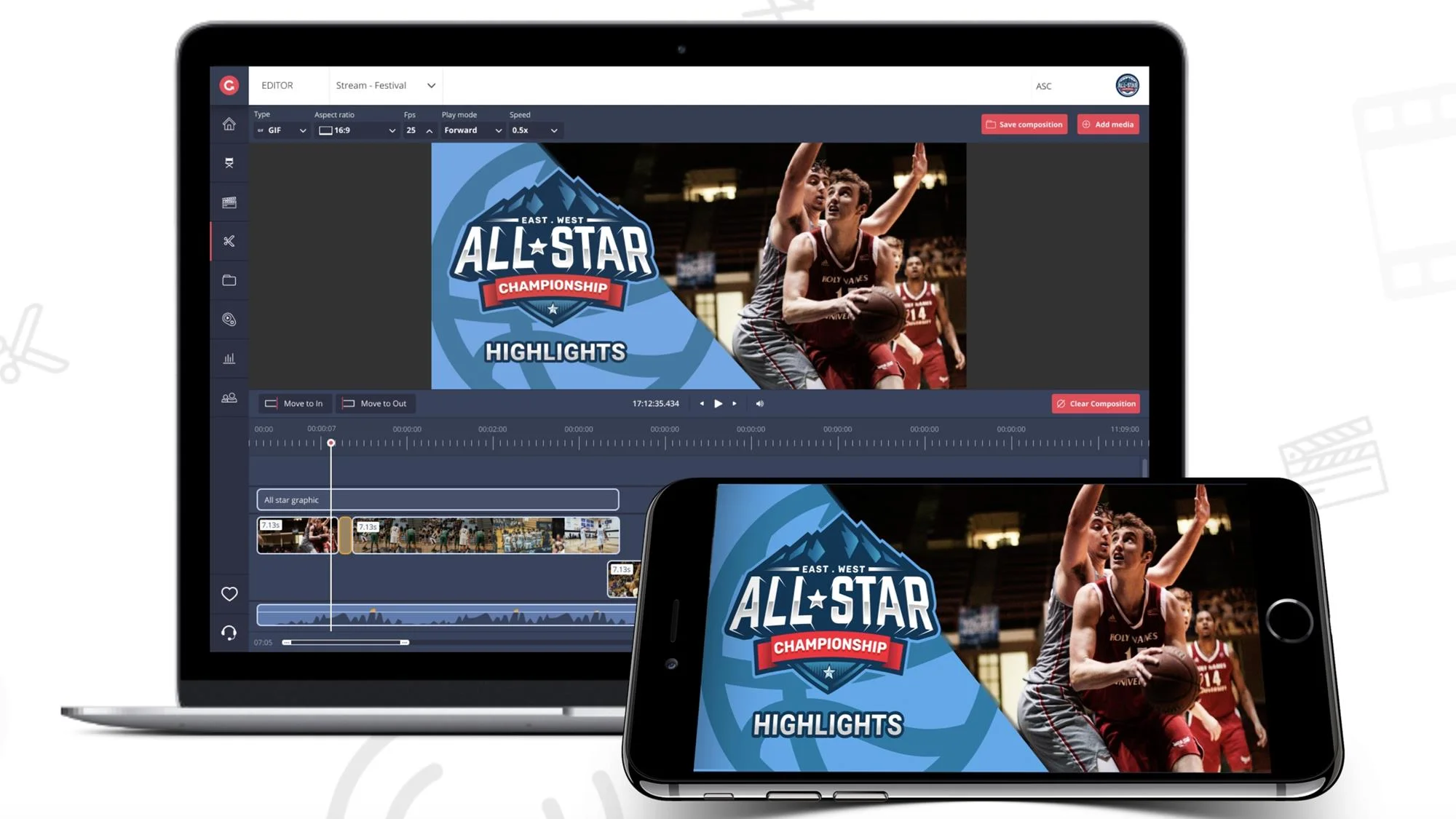
Task: Step forward one frame
Action: pos(735,403)
